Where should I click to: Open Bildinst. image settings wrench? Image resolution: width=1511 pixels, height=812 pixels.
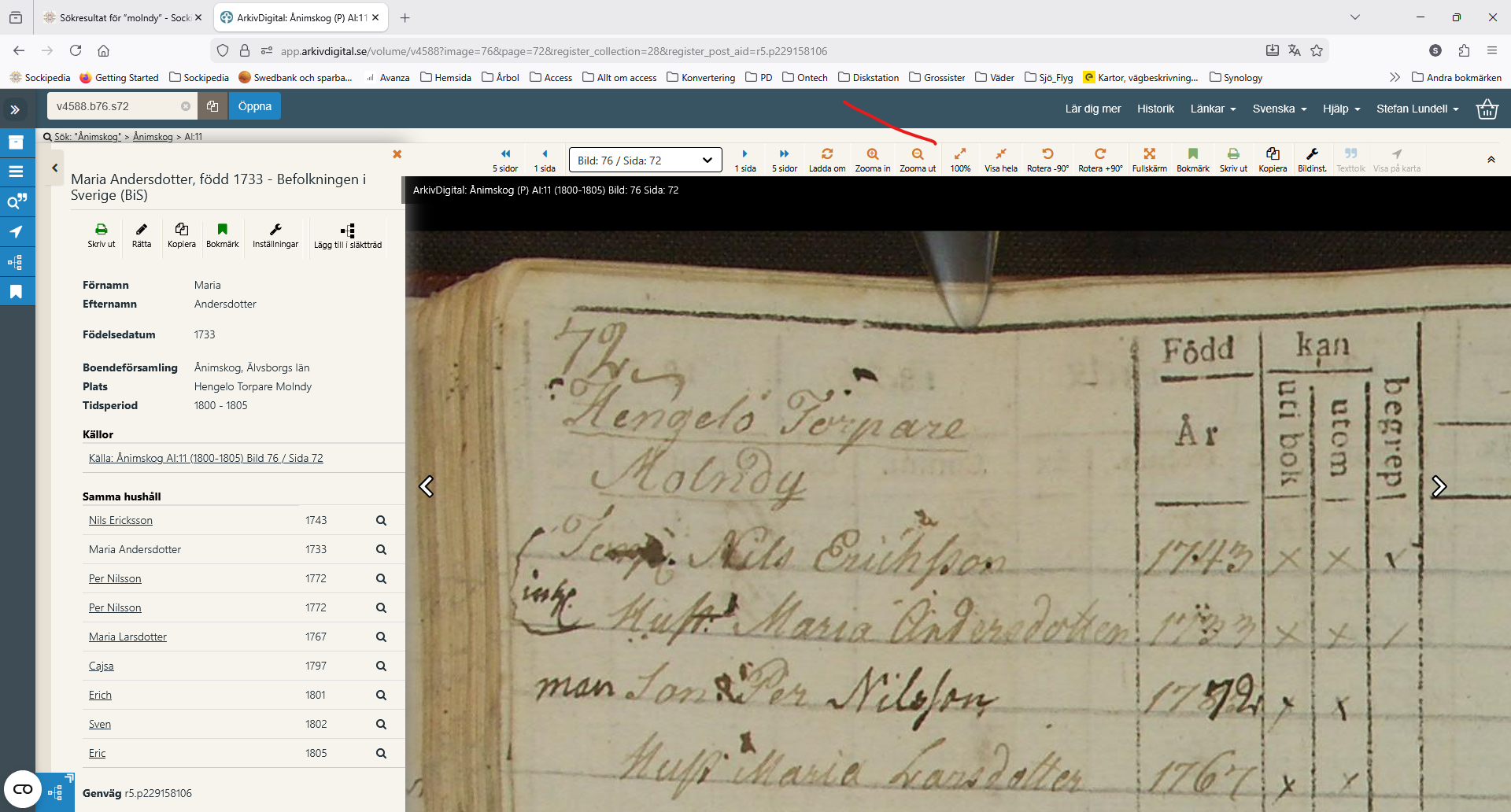pyautogui.click(x=1311, y=154)
